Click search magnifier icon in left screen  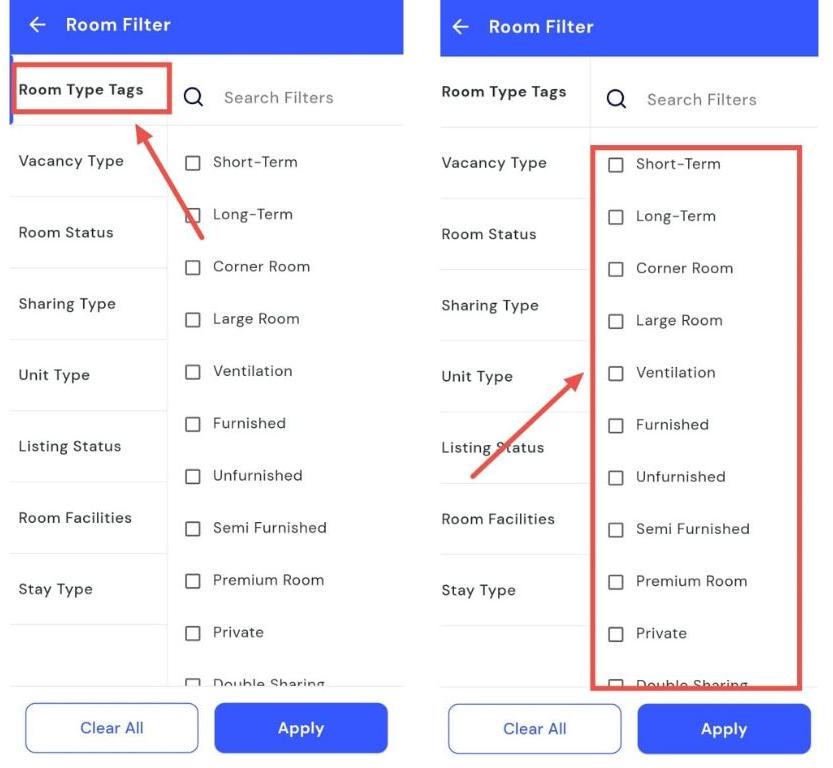194,97
